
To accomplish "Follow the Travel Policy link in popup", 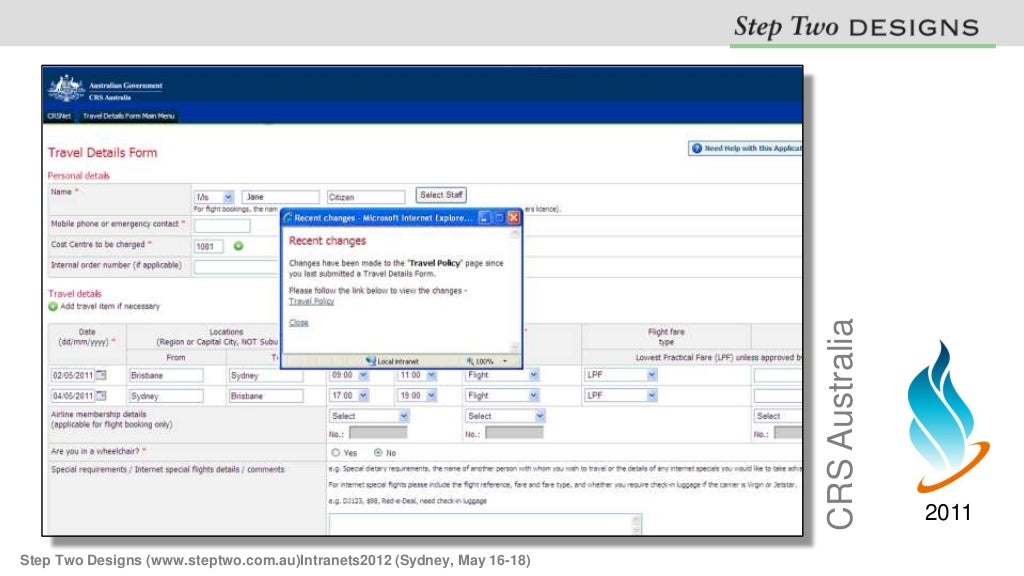I will 312,301.
